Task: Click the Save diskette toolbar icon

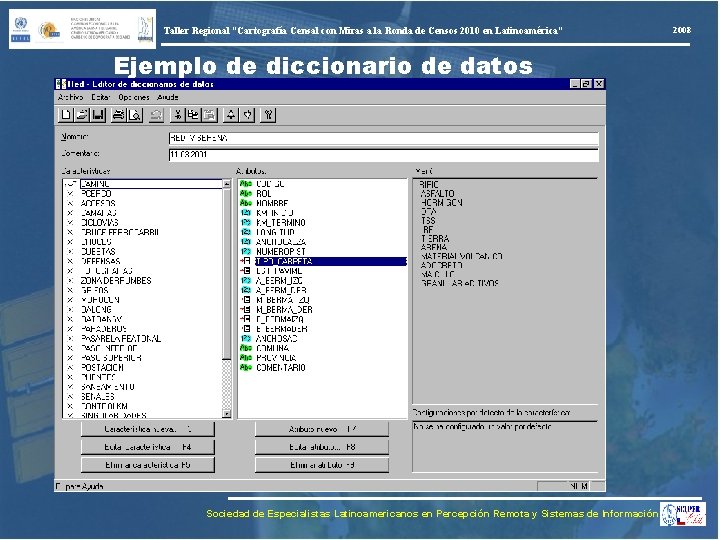Action: point(98,115)
